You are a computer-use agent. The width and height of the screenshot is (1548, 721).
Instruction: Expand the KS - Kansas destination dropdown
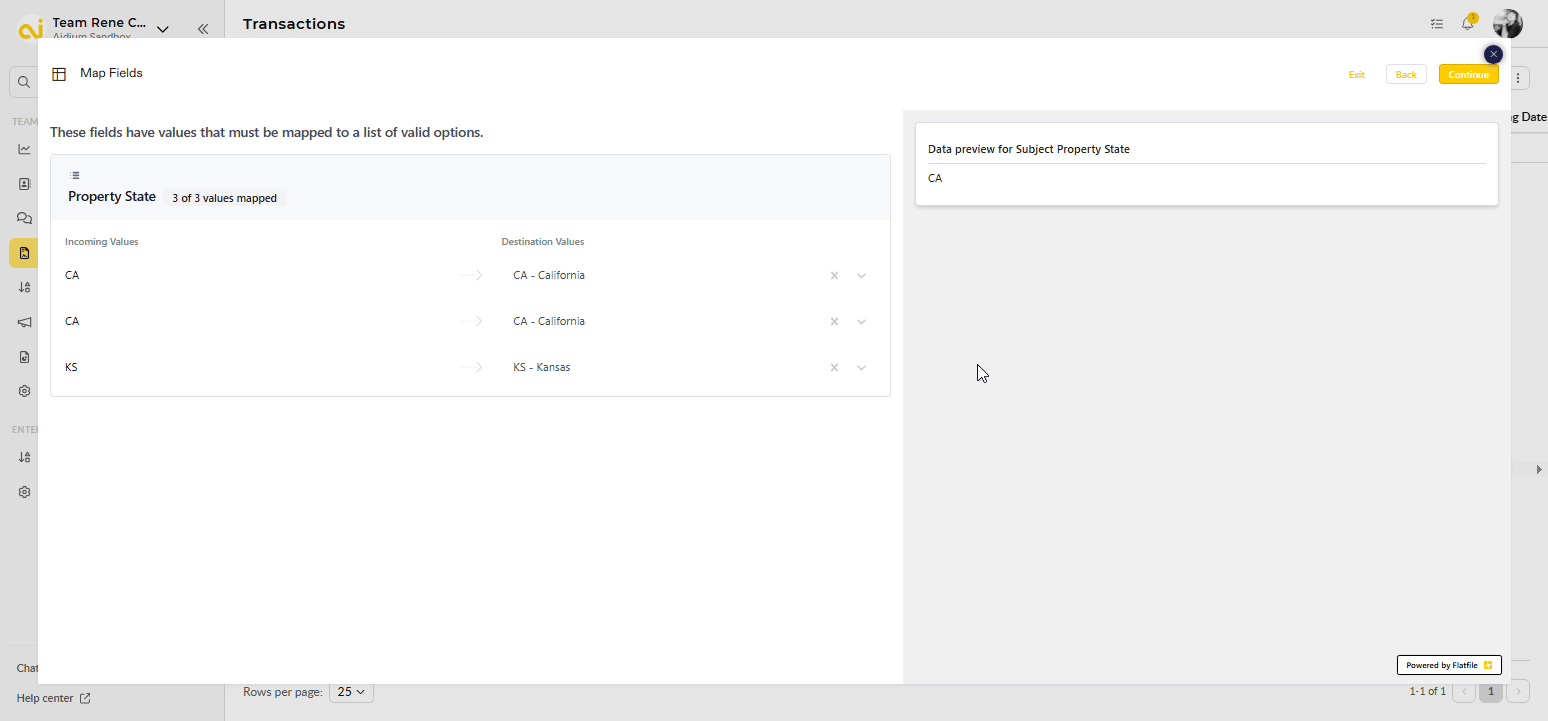861,368
